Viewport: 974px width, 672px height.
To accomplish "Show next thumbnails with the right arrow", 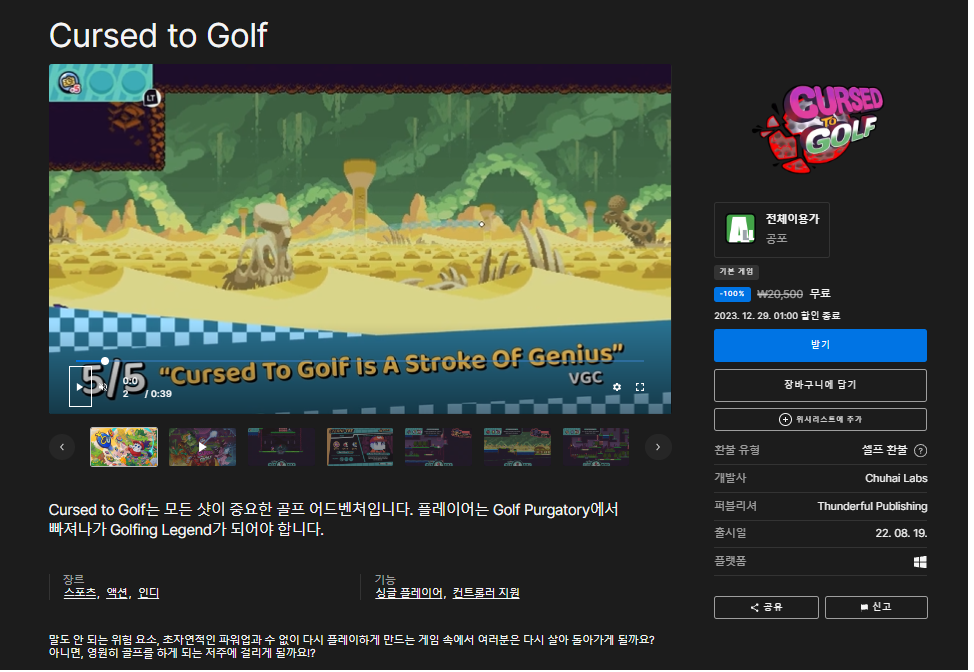I will [x=658, y=447].
